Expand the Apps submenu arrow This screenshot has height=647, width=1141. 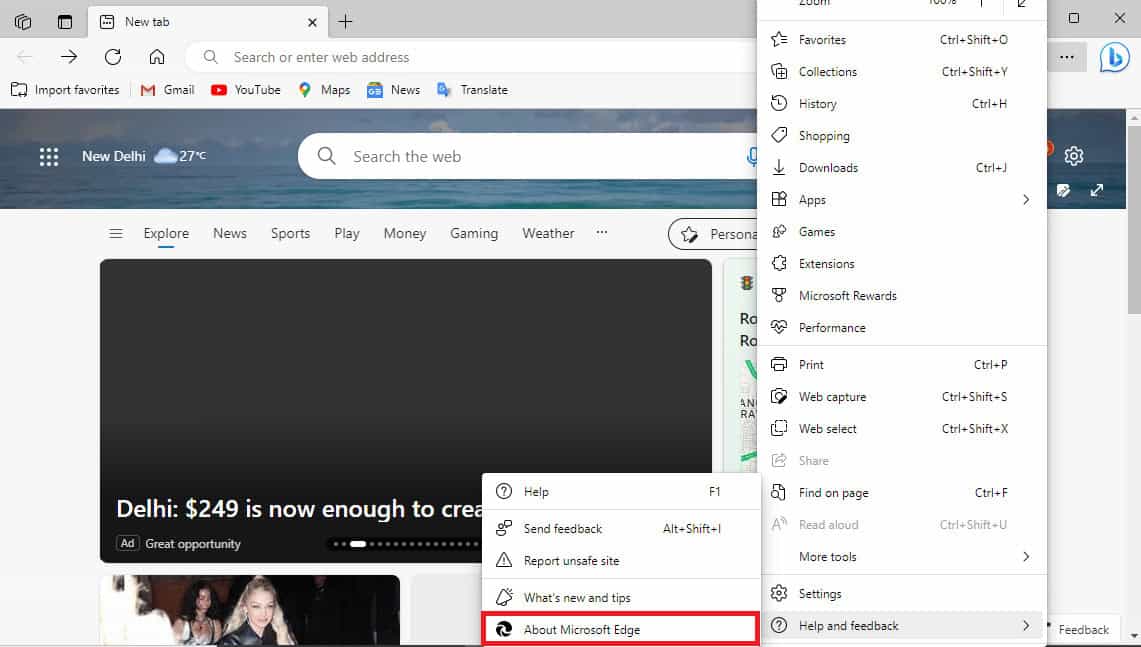pos(1026,199)
